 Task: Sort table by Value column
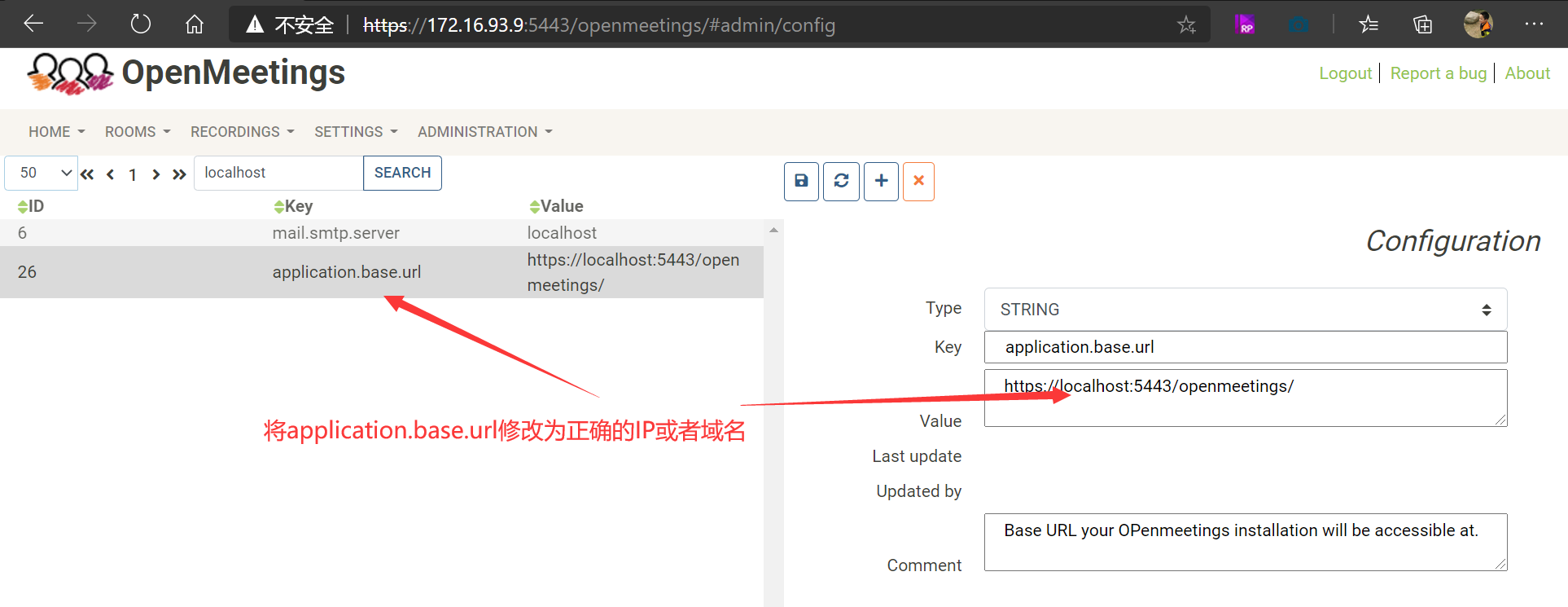(556, 206)
